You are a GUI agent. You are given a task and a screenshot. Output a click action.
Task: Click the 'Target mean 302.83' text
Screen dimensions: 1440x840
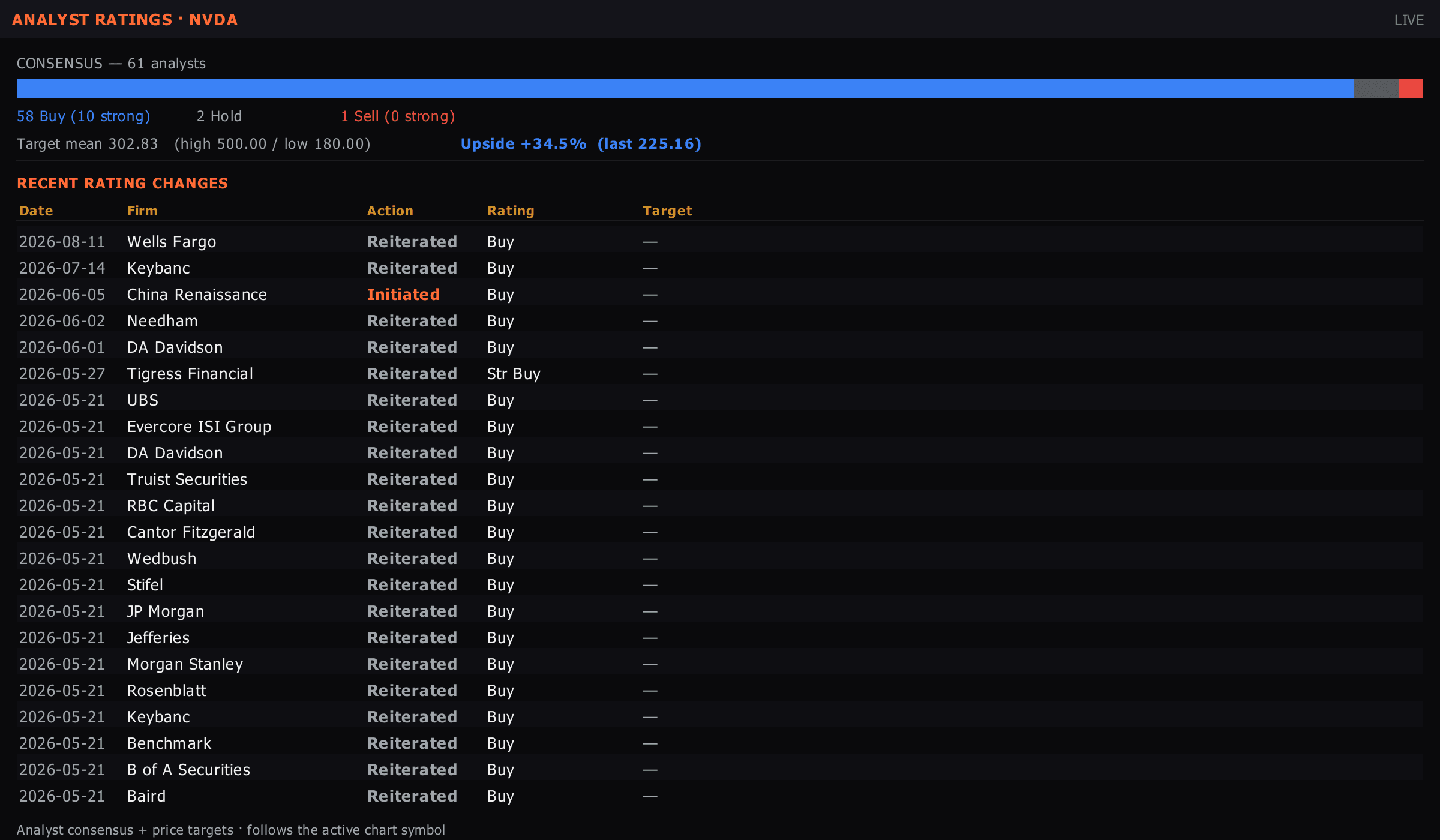tap(88, 144)
